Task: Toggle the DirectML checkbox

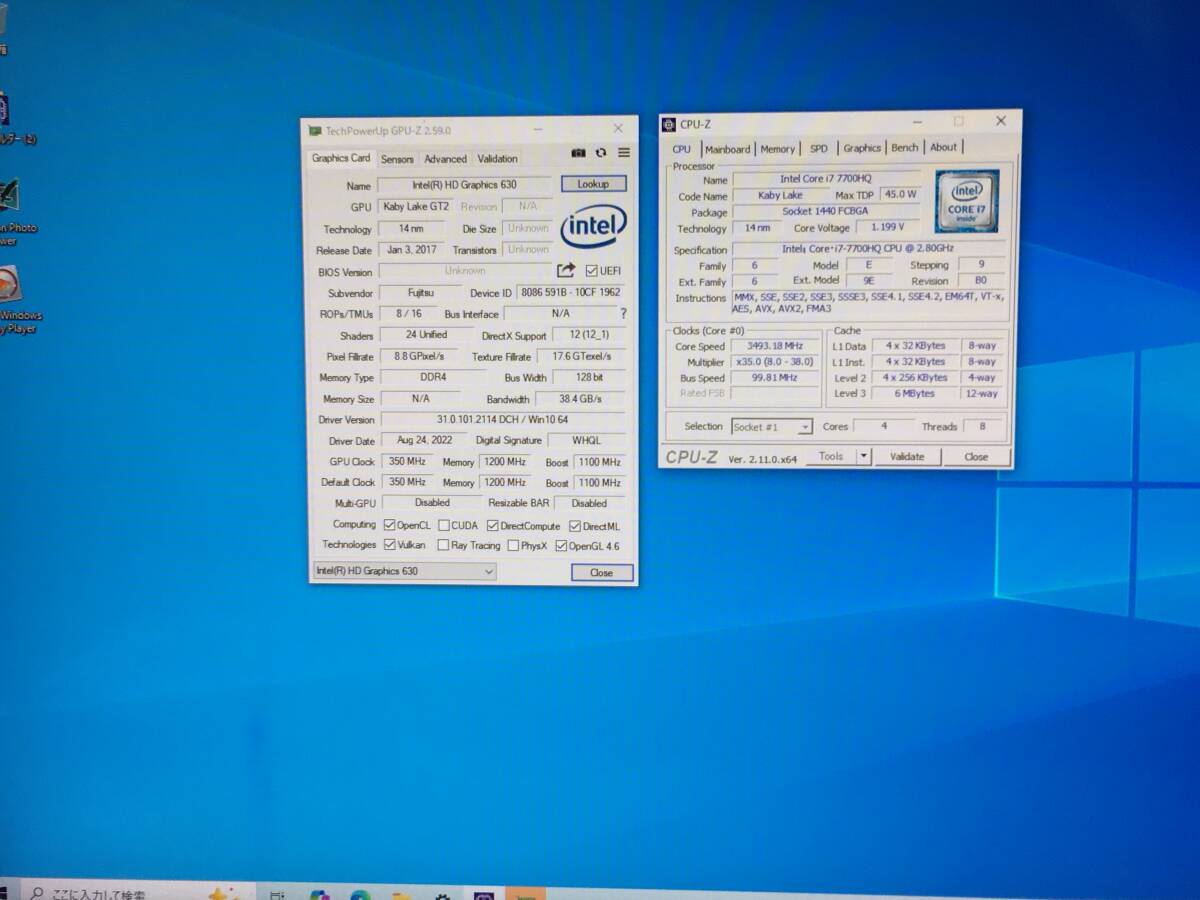Action: (x=575, y=526)
